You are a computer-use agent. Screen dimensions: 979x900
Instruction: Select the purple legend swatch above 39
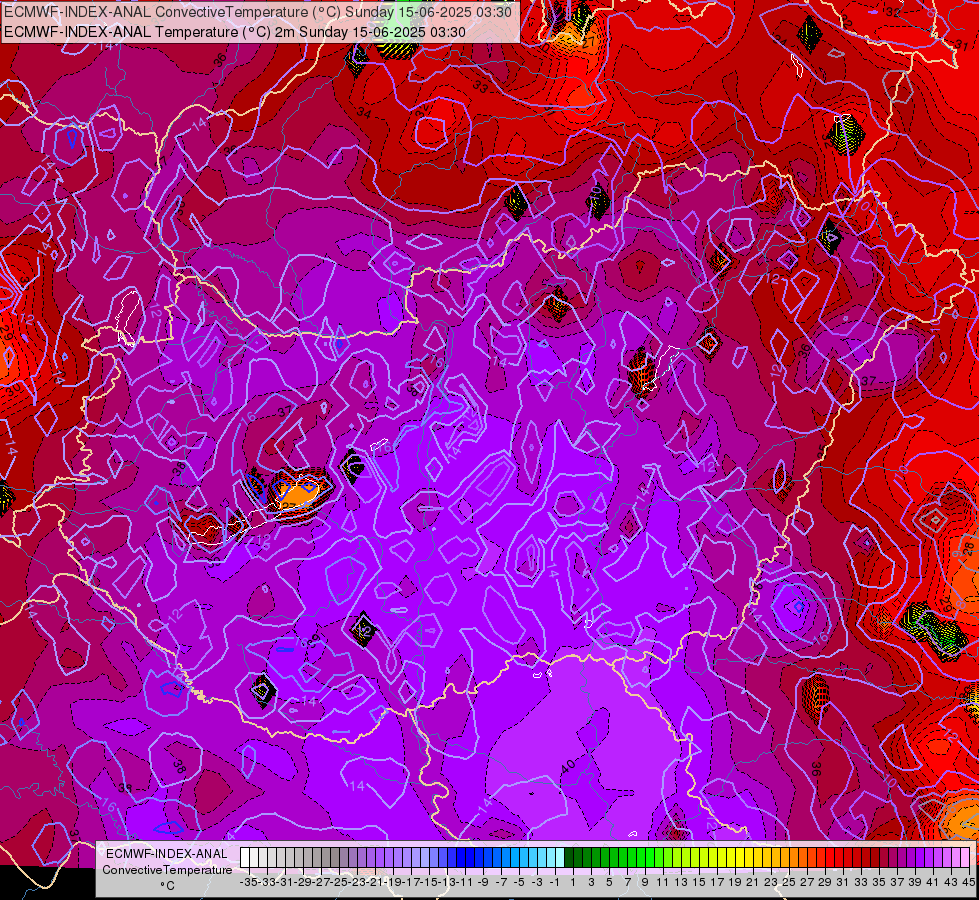tap(911, 857)
